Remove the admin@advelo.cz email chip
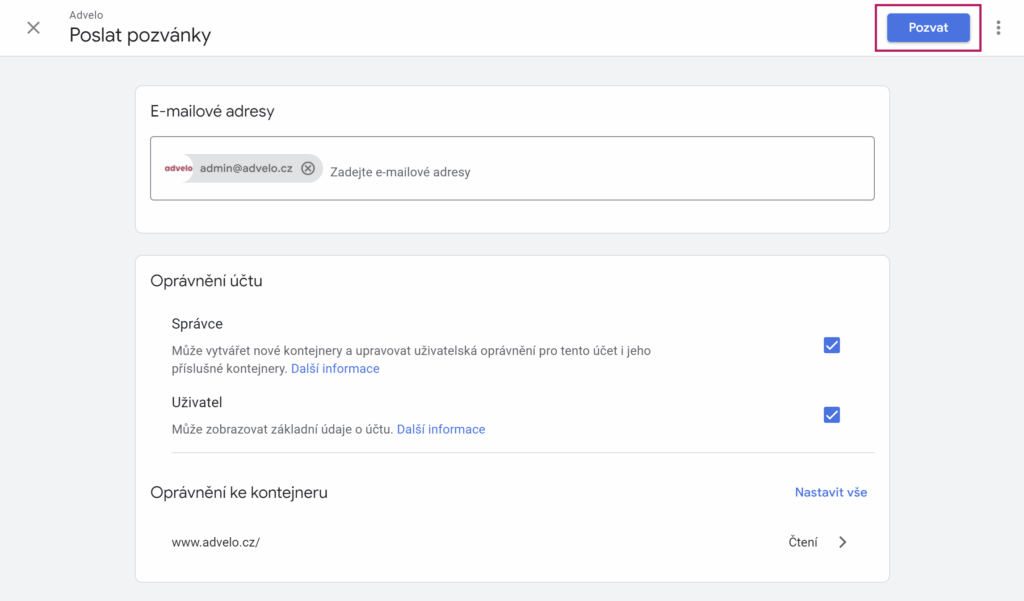The height and width of the screenshot is (601, 1024). (x=308, y=167)
